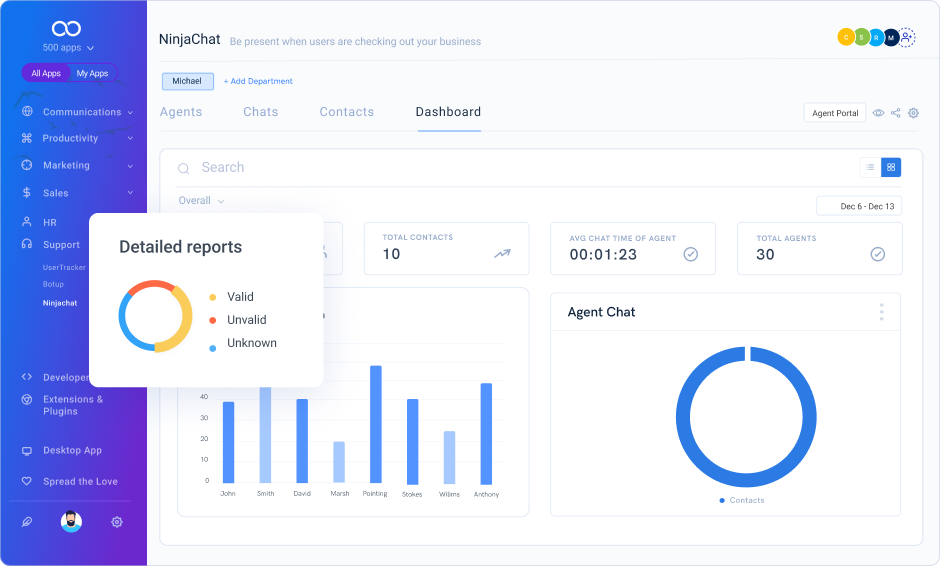Click the Agent Portal button

click(835, 113)
